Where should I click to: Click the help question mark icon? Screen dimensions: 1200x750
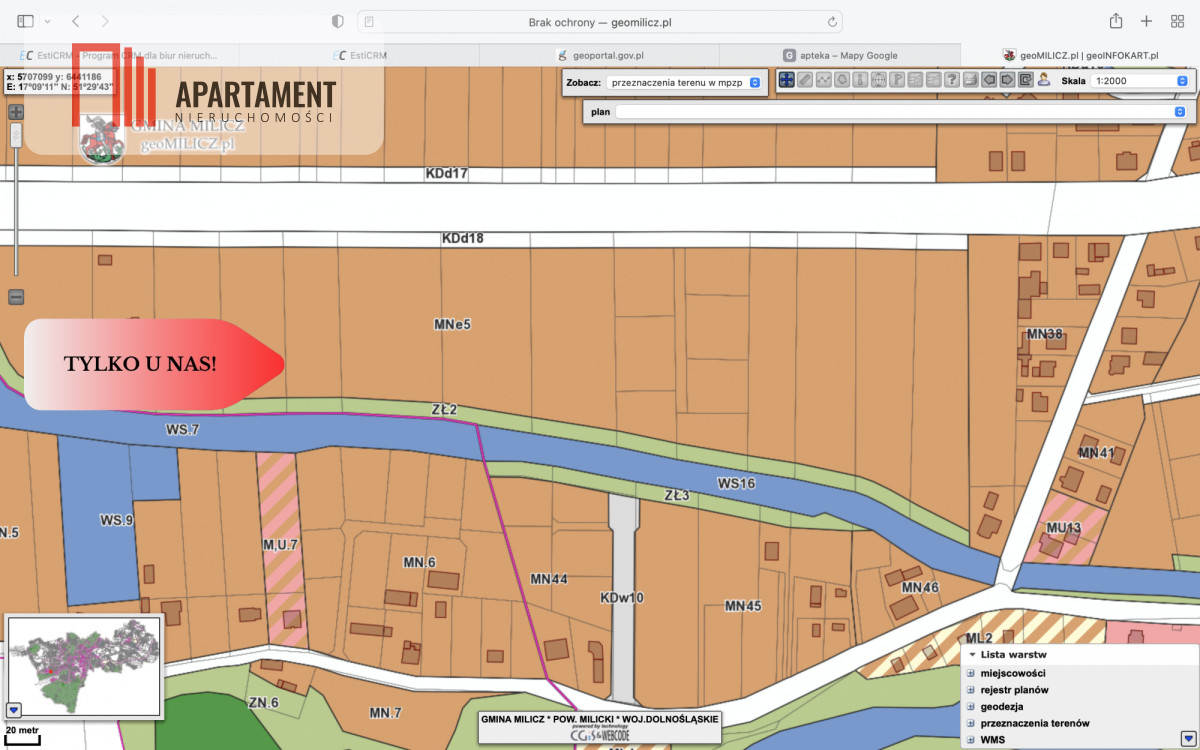click(x=952, y=80)
